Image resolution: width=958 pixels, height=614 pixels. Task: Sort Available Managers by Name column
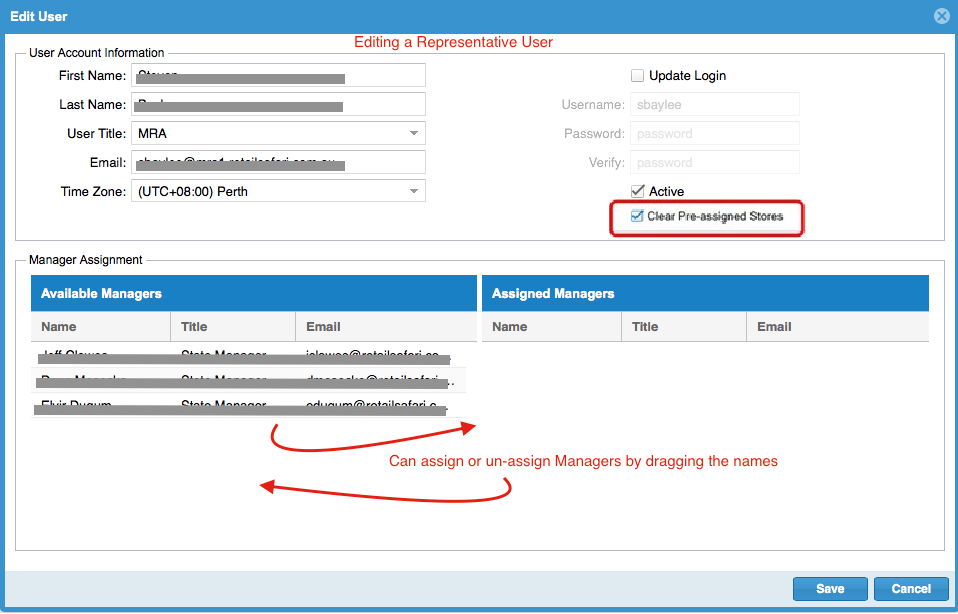pyautogui.click(x=100, y=327)
